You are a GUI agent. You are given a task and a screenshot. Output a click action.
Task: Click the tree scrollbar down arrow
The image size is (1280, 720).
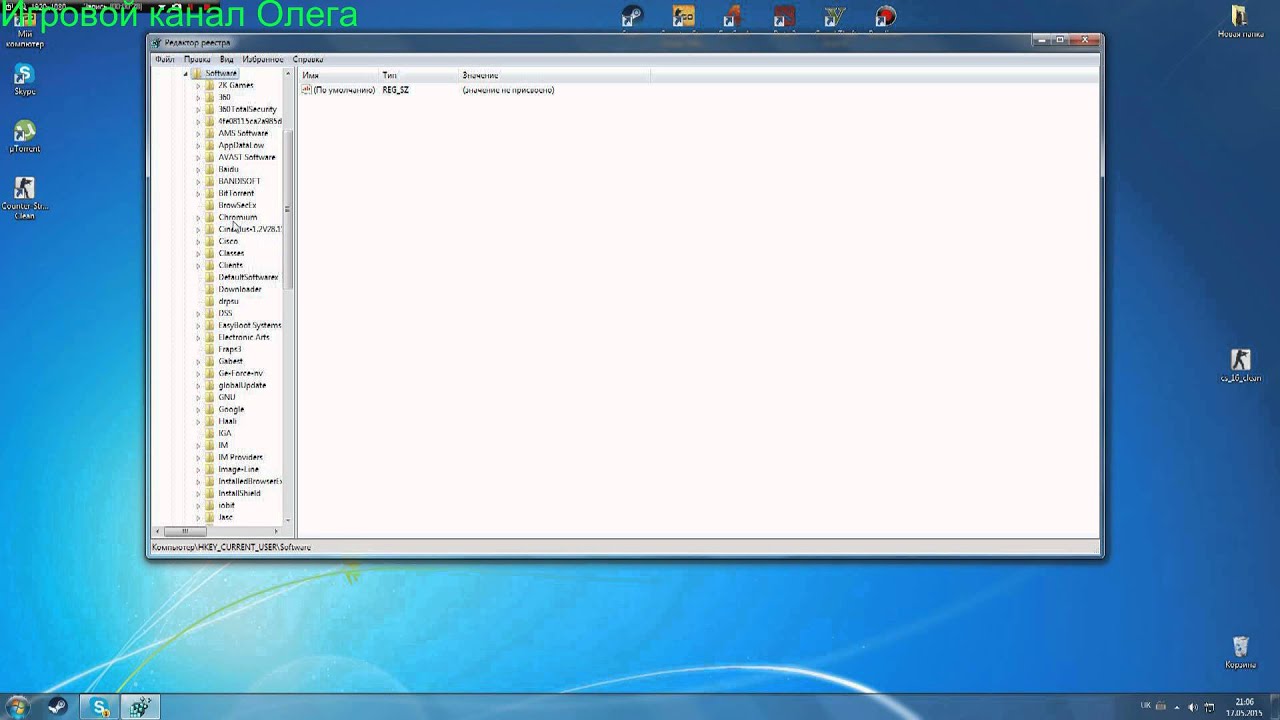pos(288,520)
